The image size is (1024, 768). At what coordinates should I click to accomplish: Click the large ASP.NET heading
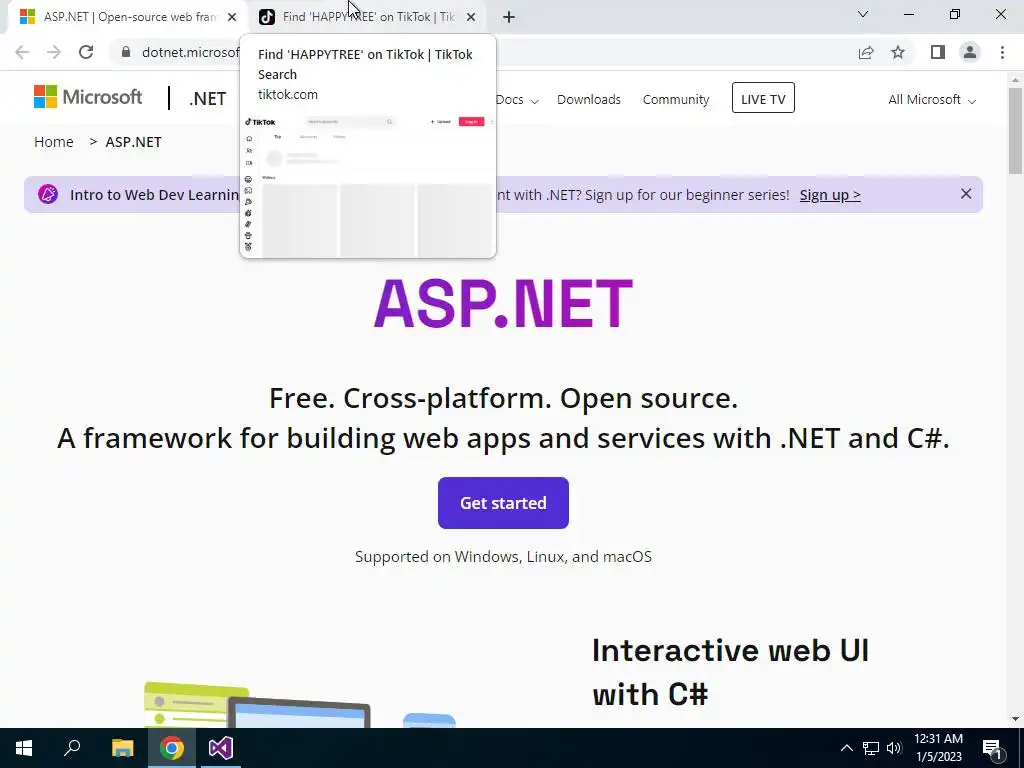coord(503,304)
